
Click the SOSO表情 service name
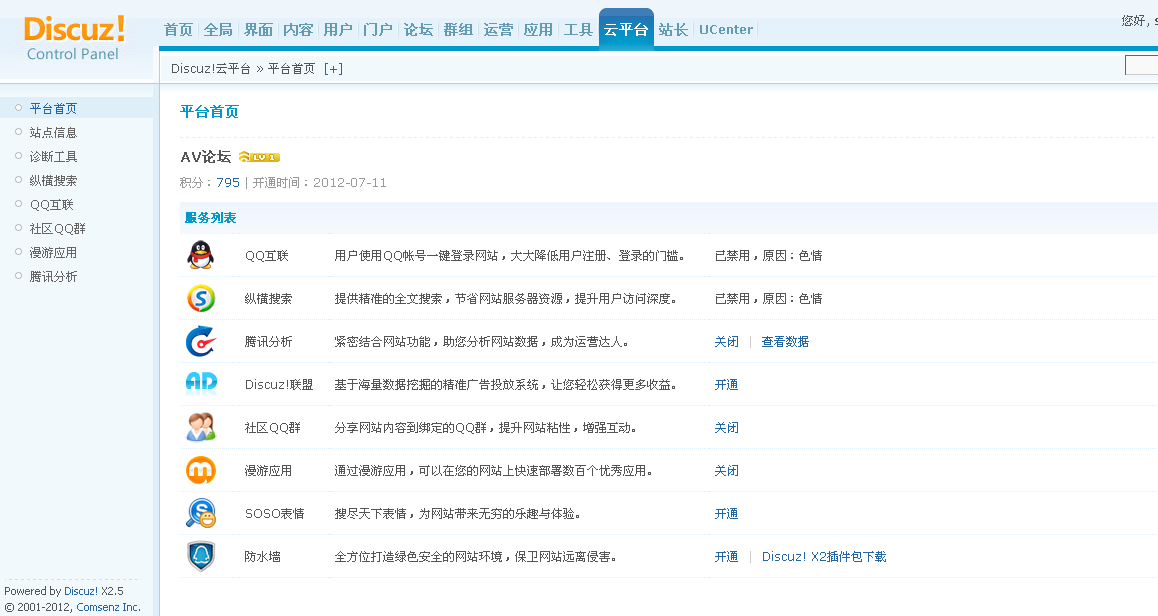pos(275,513)
